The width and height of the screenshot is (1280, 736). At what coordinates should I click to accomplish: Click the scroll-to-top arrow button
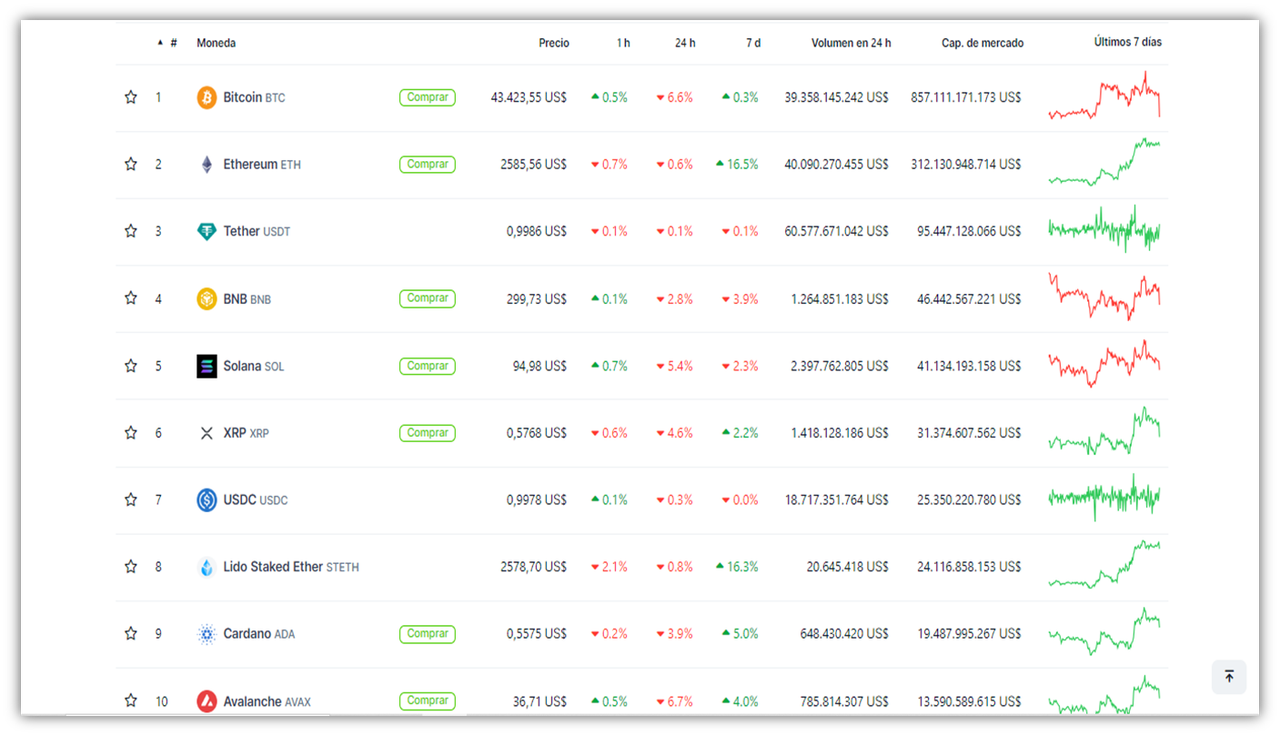point(1229,677)
